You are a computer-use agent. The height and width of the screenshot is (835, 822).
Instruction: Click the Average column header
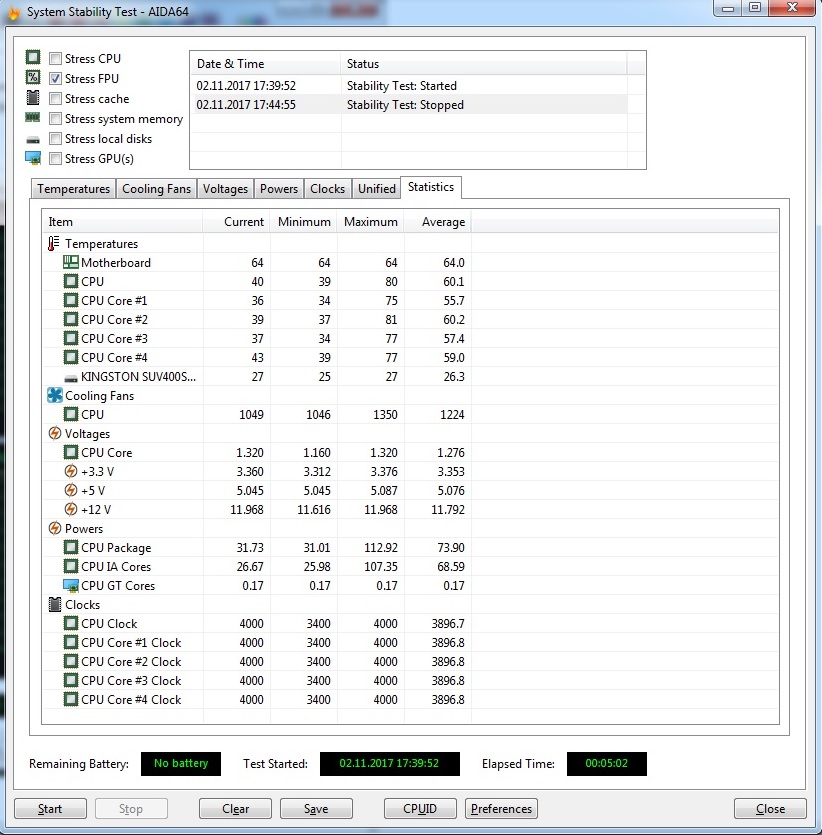click(x=438, y=222)
